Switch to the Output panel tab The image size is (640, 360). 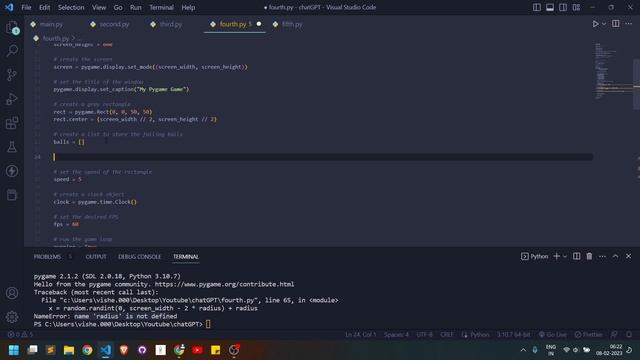(x=96, y=257)
